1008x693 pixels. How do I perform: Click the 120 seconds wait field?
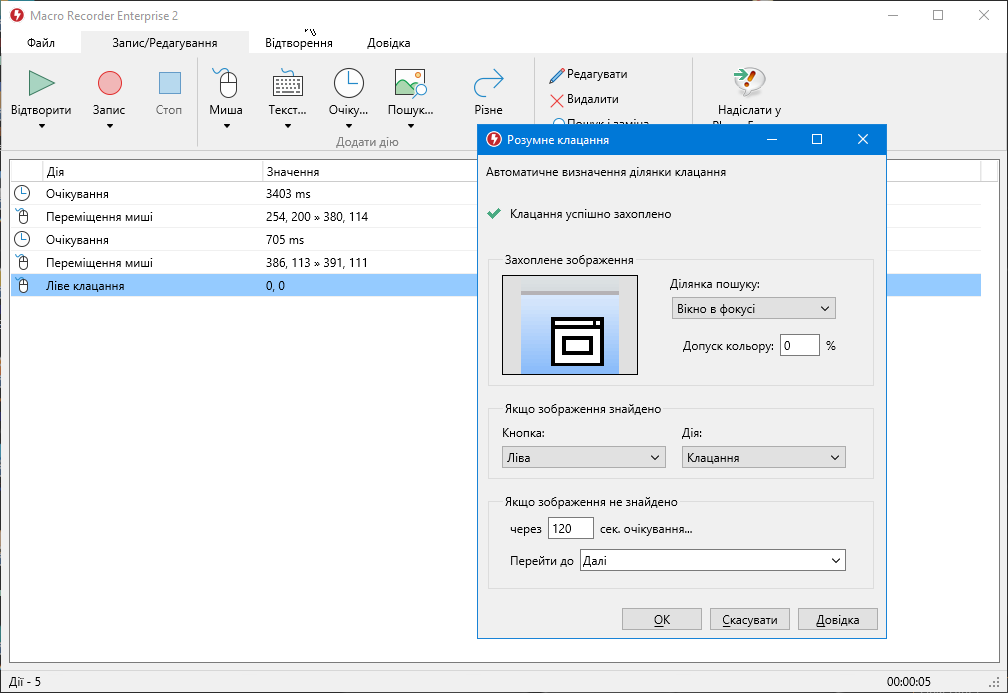pyautogui.click(x=570, y=528)
